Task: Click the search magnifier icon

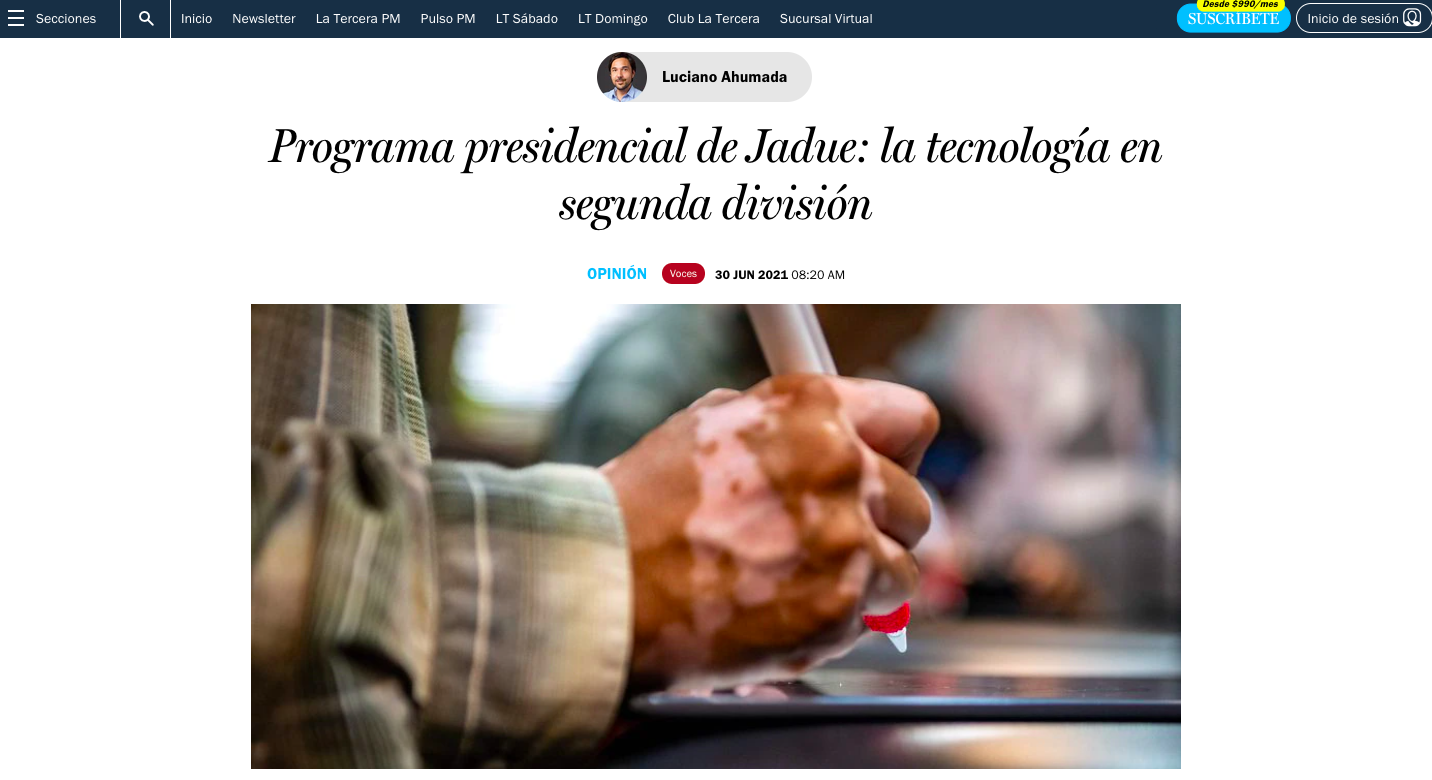Action: coord(146,19)
